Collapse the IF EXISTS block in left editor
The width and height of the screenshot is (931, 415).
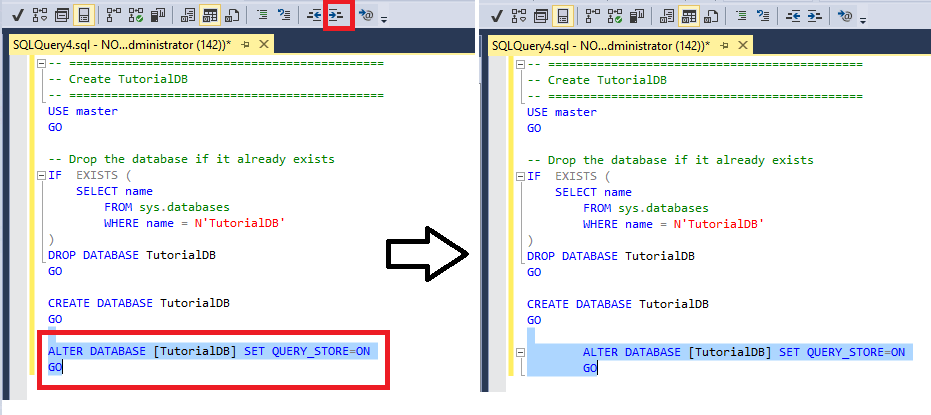click(41, 176)
